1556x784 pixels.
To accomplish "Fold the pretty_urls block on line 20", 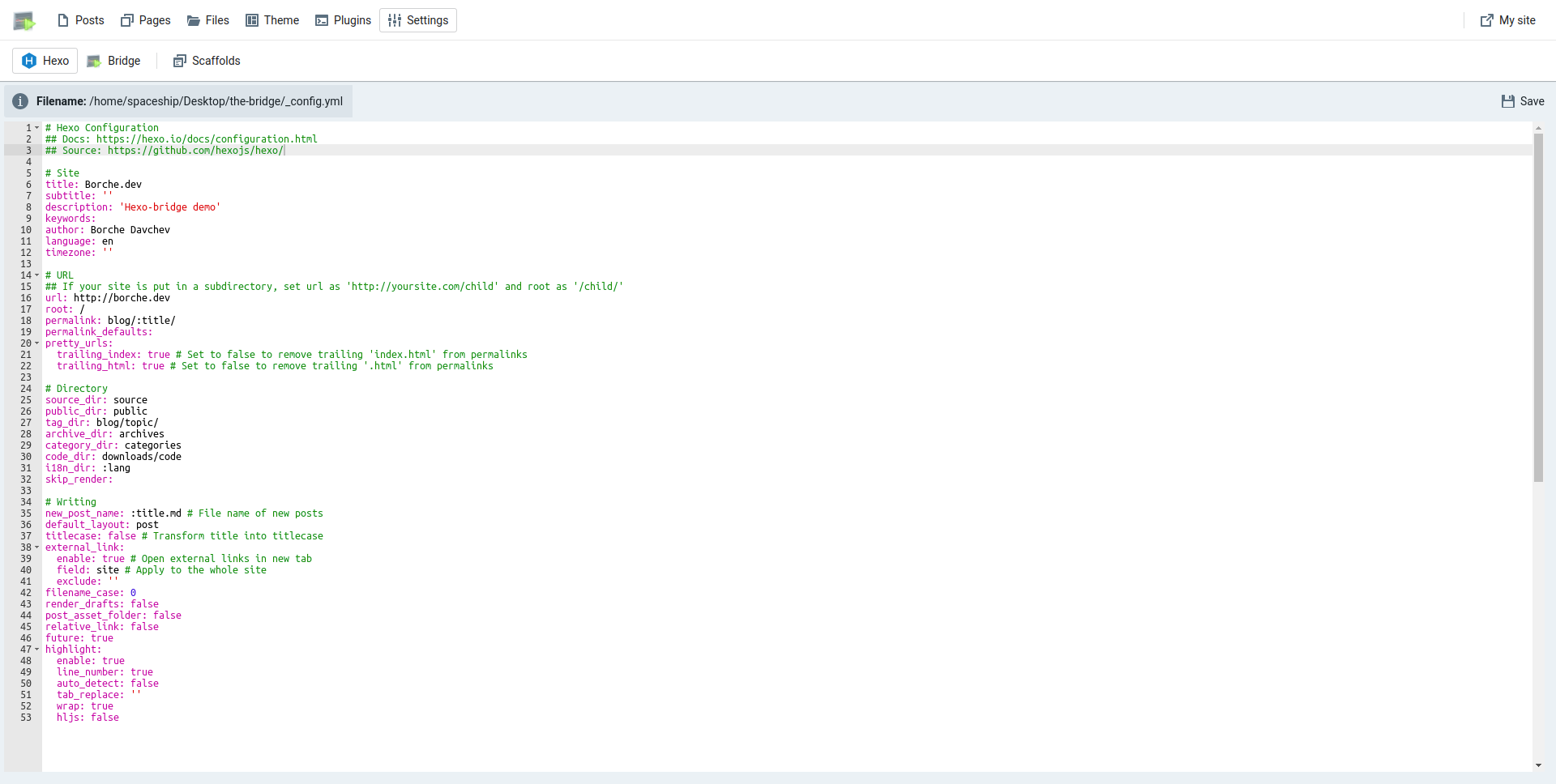I will click(37, 343).
